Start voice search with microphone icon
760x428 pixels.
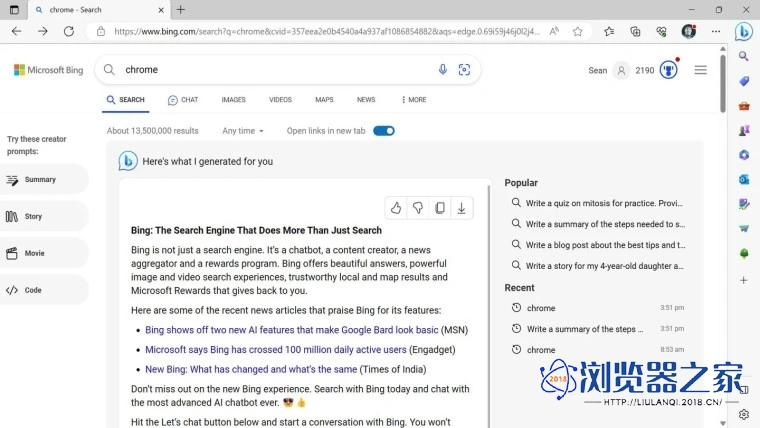[443, 69]
